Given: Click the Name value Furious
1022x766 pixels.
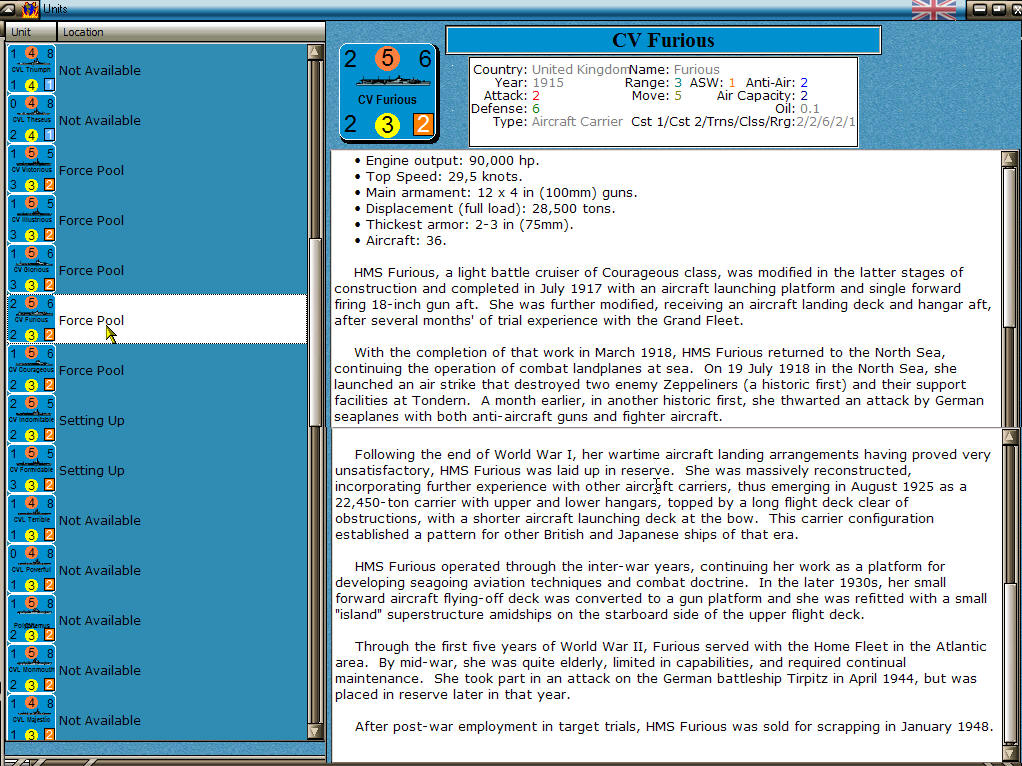Looking at the screenshot, I should pyautogui.click(x=696, y=69).
